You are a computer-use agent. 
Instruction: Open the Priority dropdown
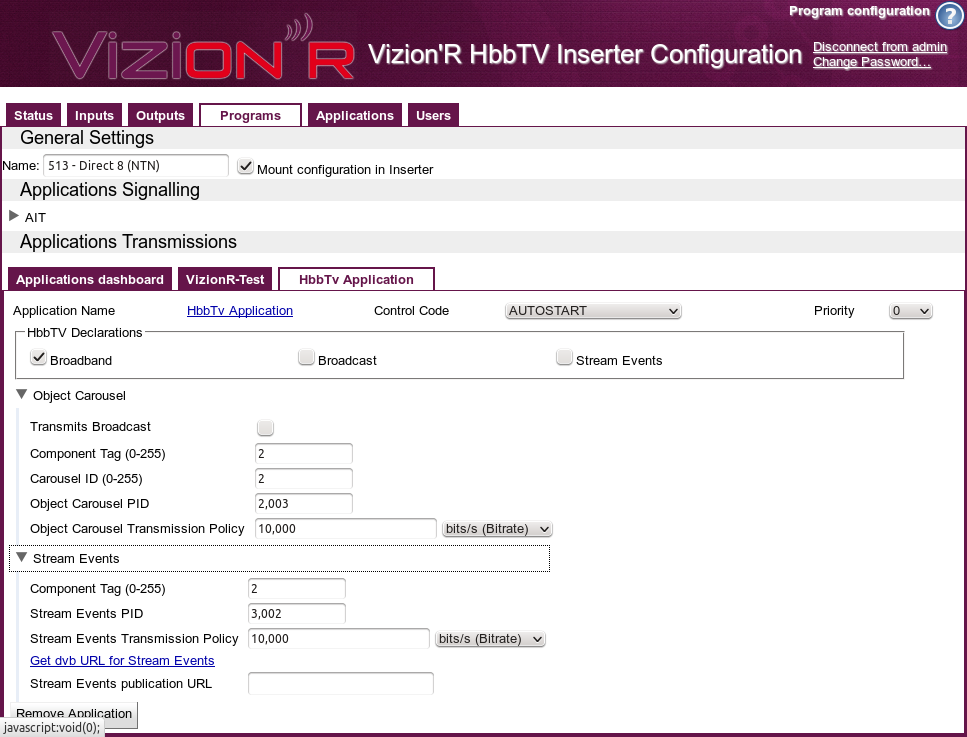click(x=910, y=311)
